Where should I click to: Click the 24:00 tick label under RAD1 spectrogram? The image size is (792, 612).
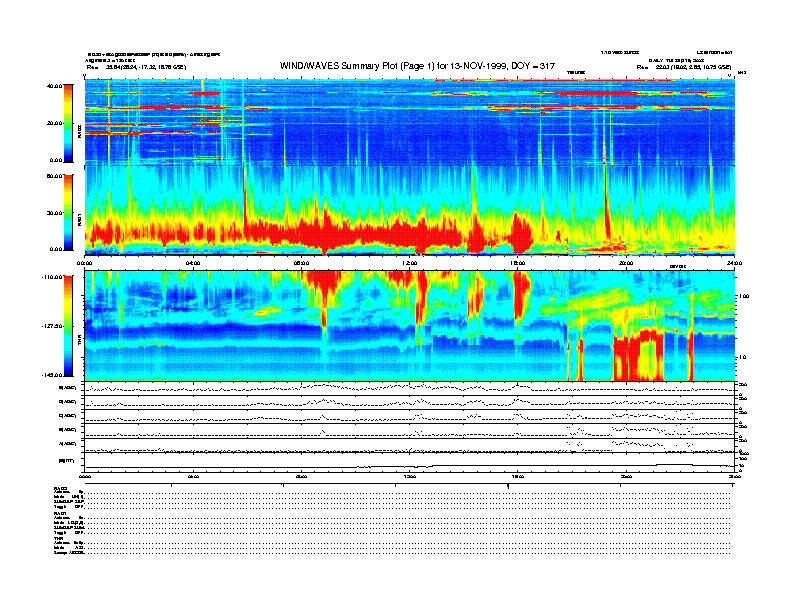pos(734,263)
